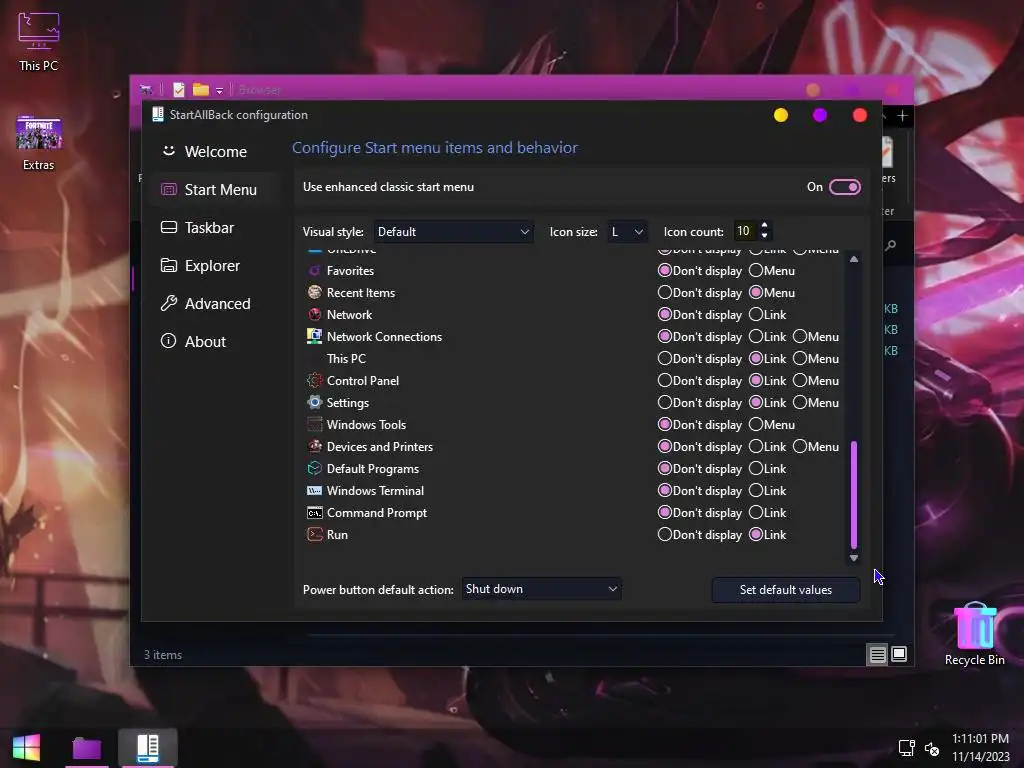1024x768 pixels.
Task: Click the Explorer quick access folder icon
Action: point(201,89)
